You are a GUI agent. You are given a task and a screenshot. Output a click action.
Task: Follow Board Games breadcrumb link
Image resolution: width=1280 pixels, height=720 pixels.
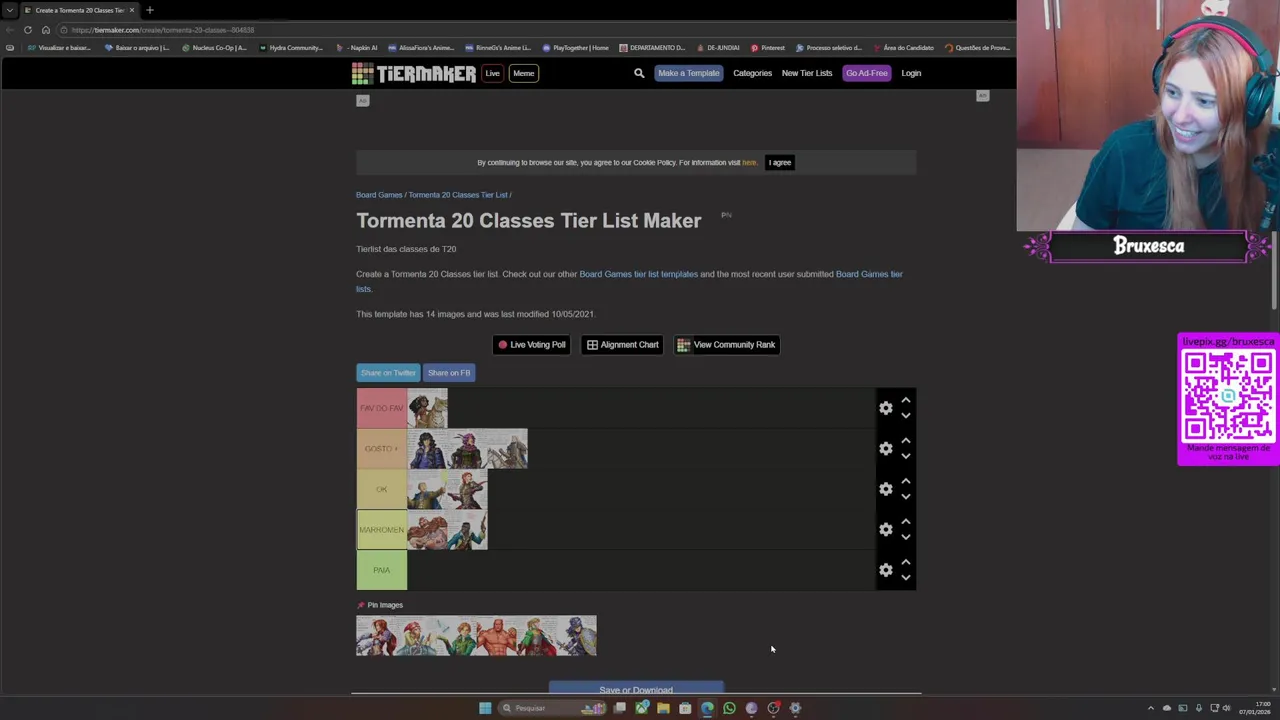(379, 195)
